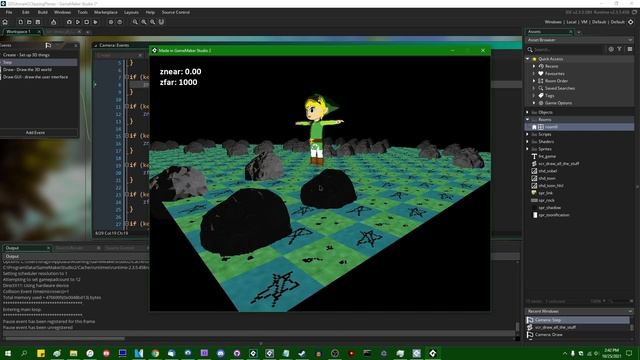640x360 pixels.
Task: Click the target manager icon top right
Action: click(x=631, y=22)
